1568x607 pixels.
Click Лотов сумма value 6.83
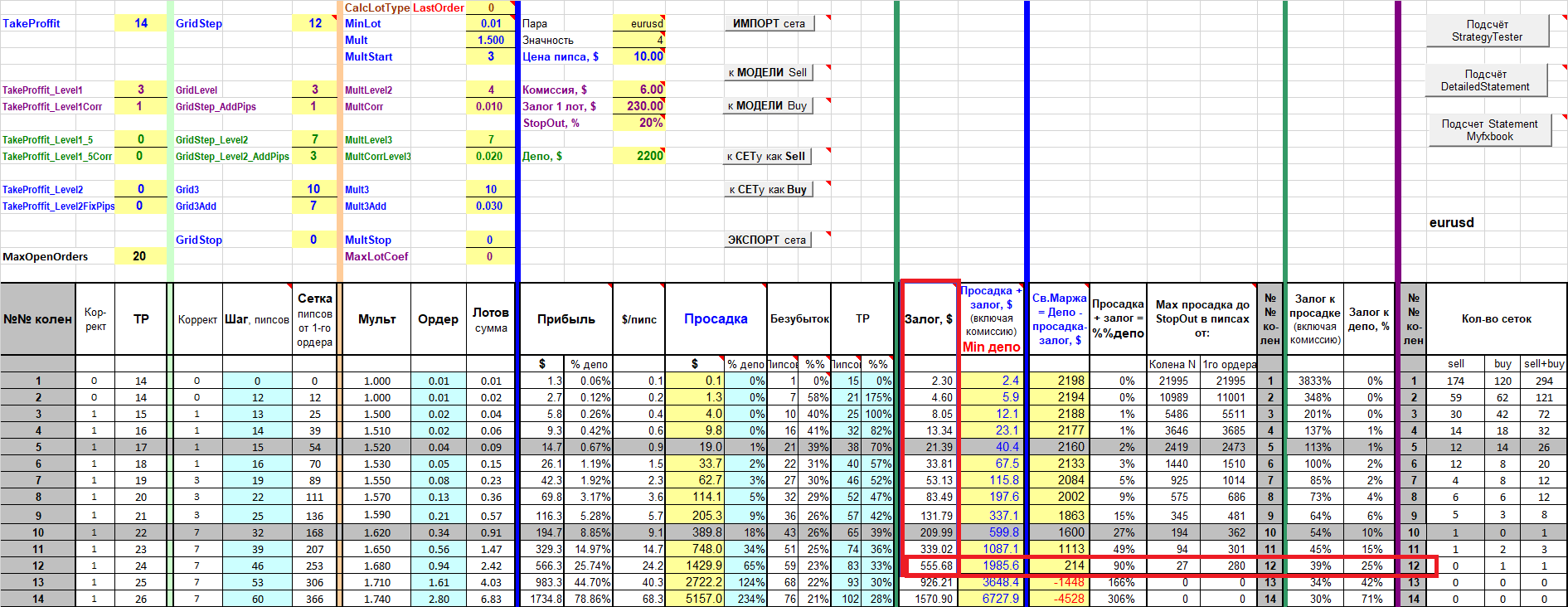491,599
